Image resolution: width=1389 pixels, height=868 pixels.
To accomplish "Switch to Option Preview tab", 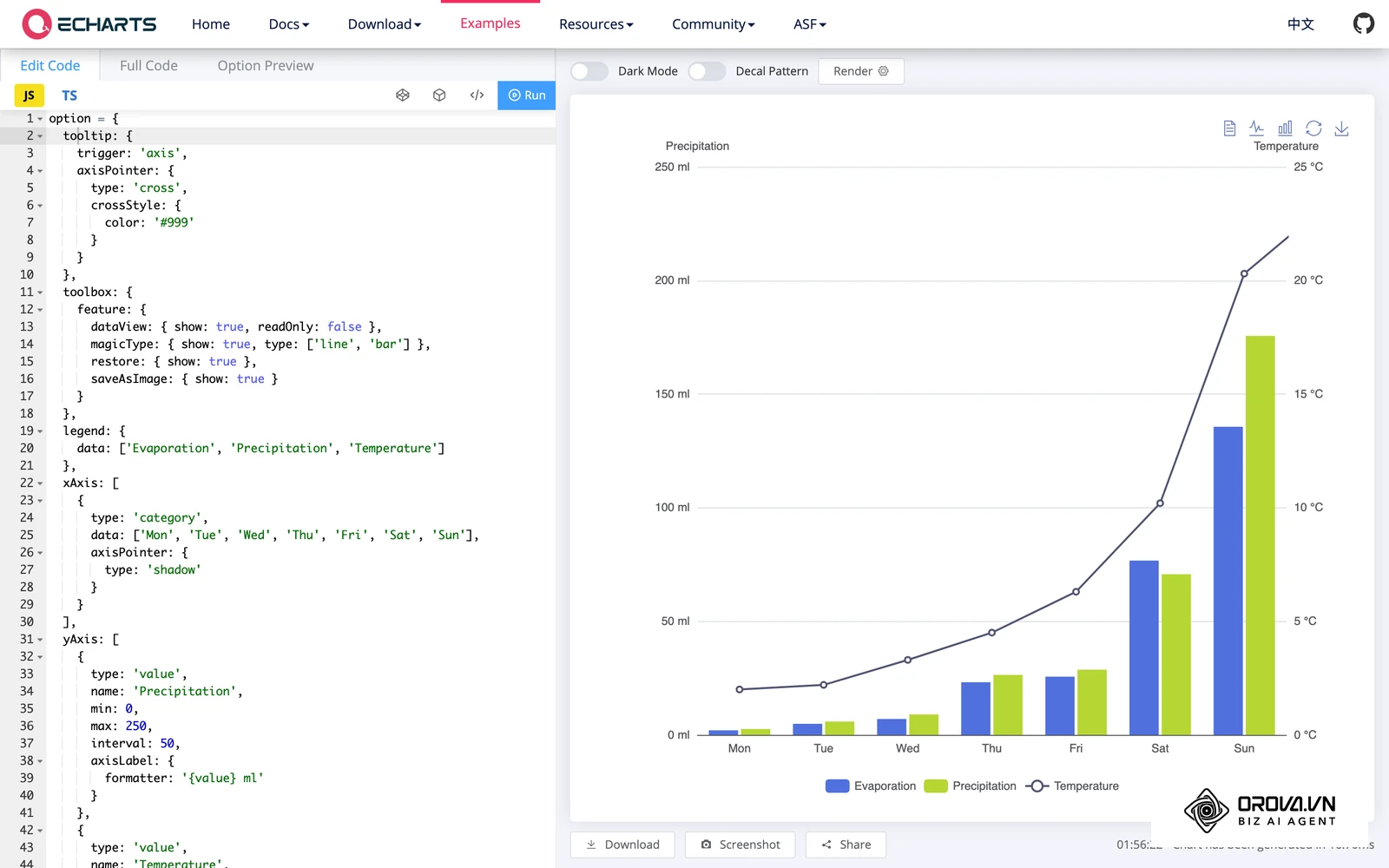I will pyautogui.click(x=266, y=65).
